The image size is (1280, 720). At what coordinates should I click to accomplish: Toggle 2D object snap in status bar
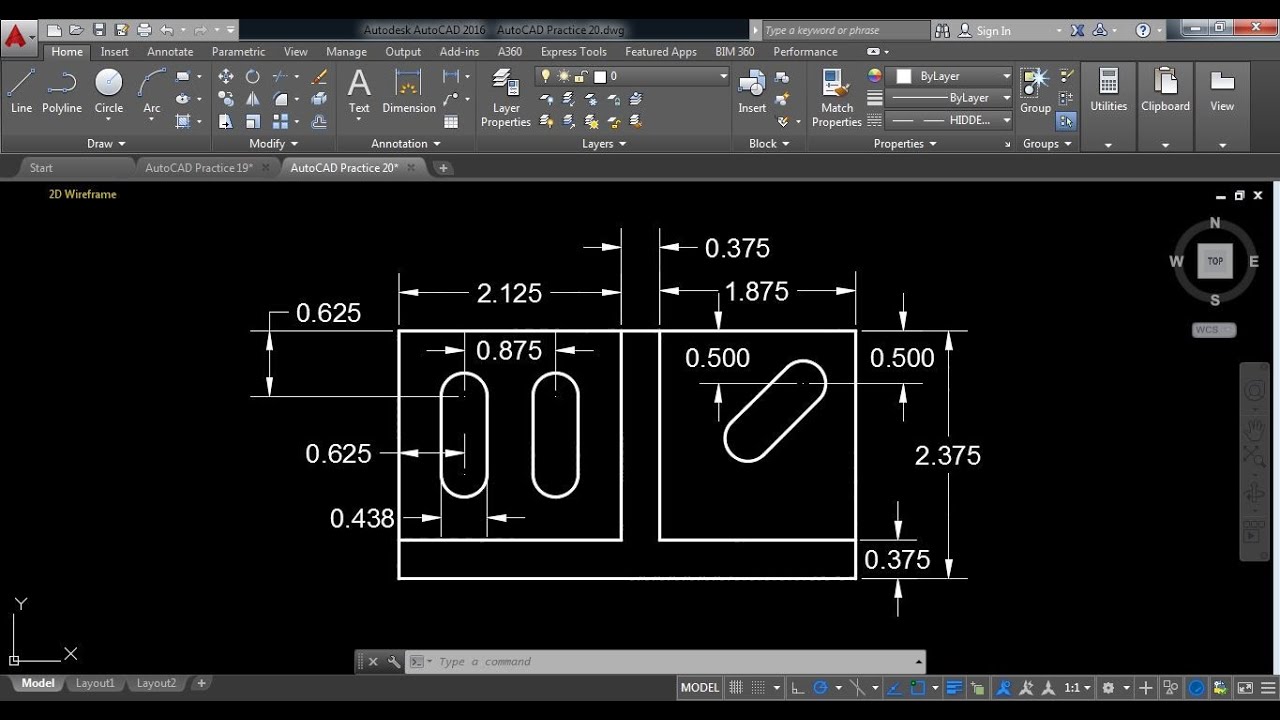pos(917,688)
